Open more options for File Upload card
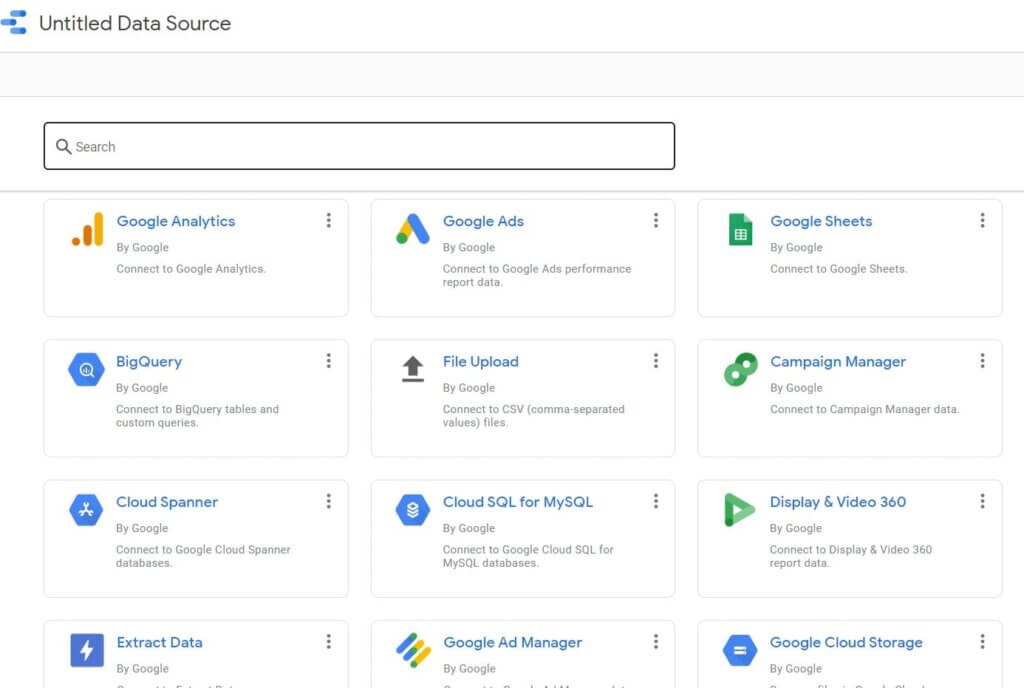This screenshot has height=688, width=1024. pyautogui.click(x=656, y=361)
